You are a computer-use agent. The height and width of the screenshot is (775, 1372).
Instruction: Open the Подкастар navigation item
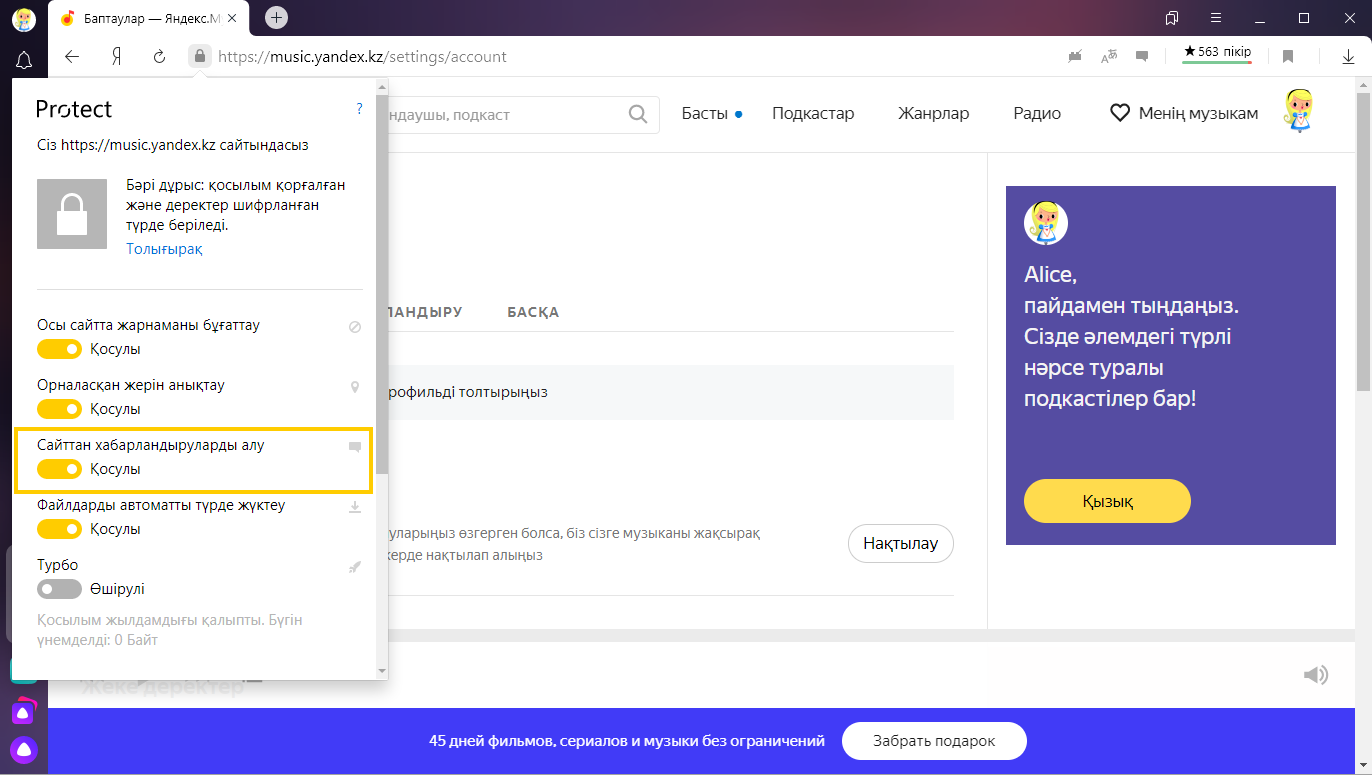(x=813, y=113)
